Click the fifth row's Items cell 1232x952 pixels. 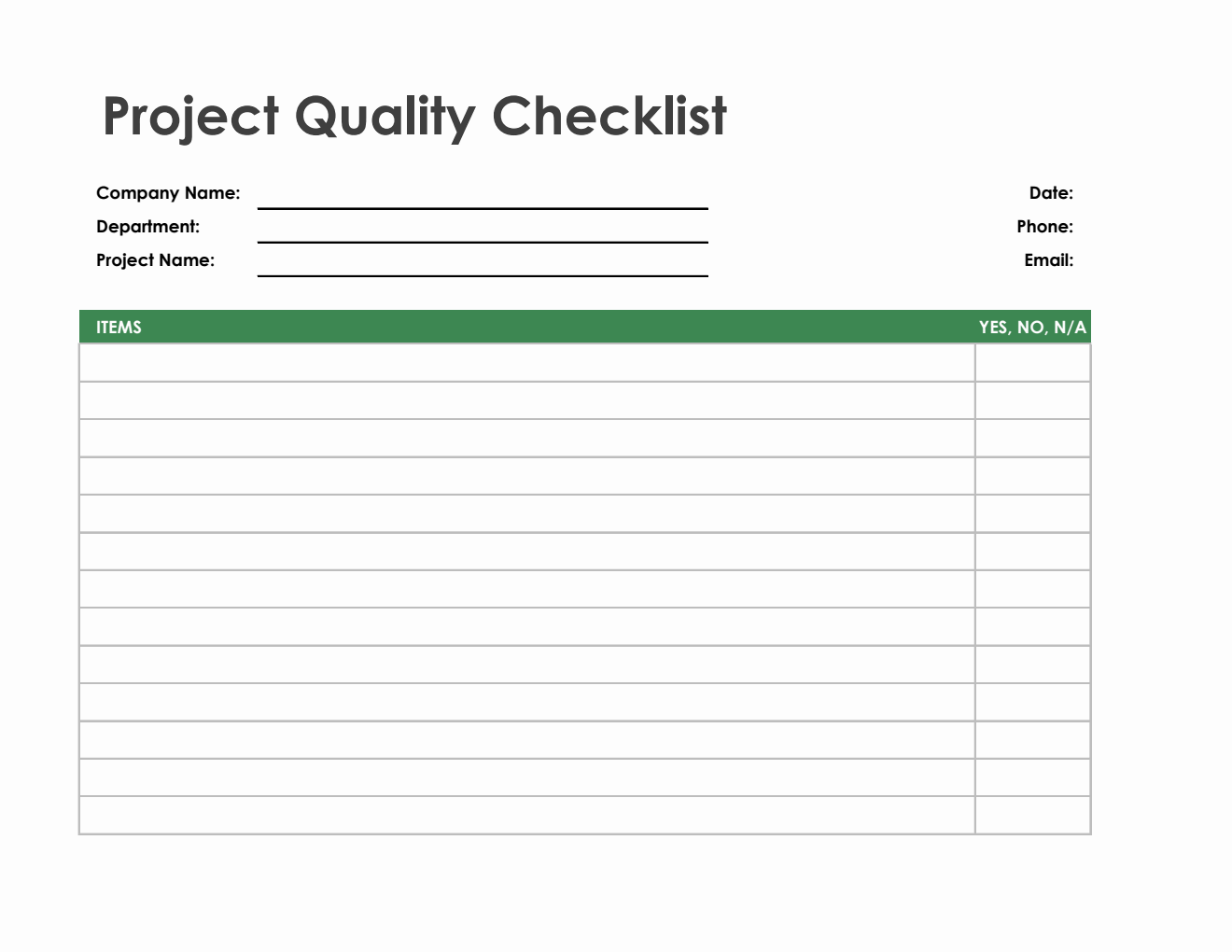(527, 514)
